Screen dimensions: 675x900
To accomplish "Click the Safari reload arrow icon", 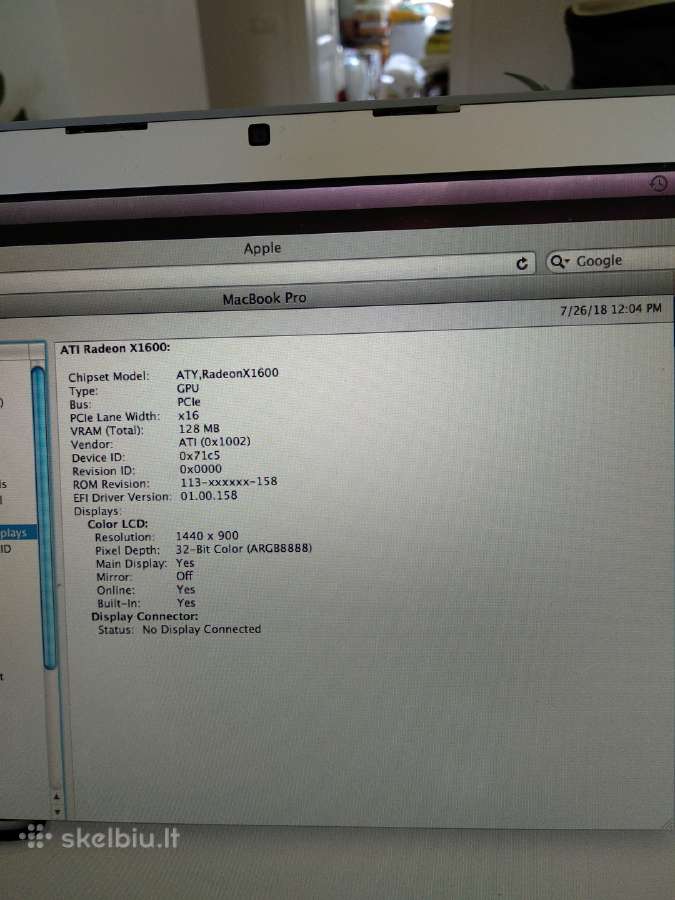I will pyautogui.click(x=522, y=263).
